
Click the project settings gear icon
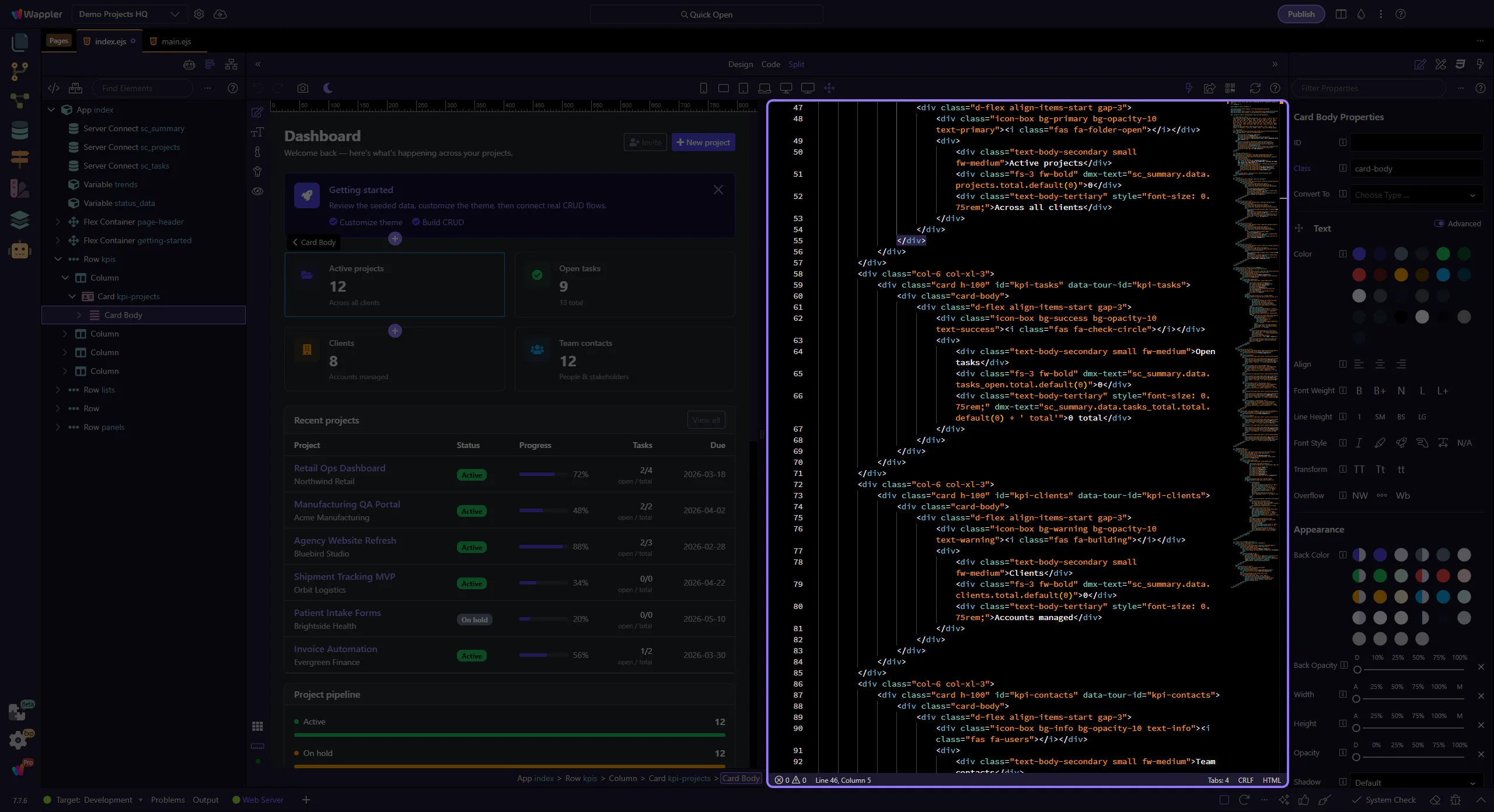[x=199, y=14]
